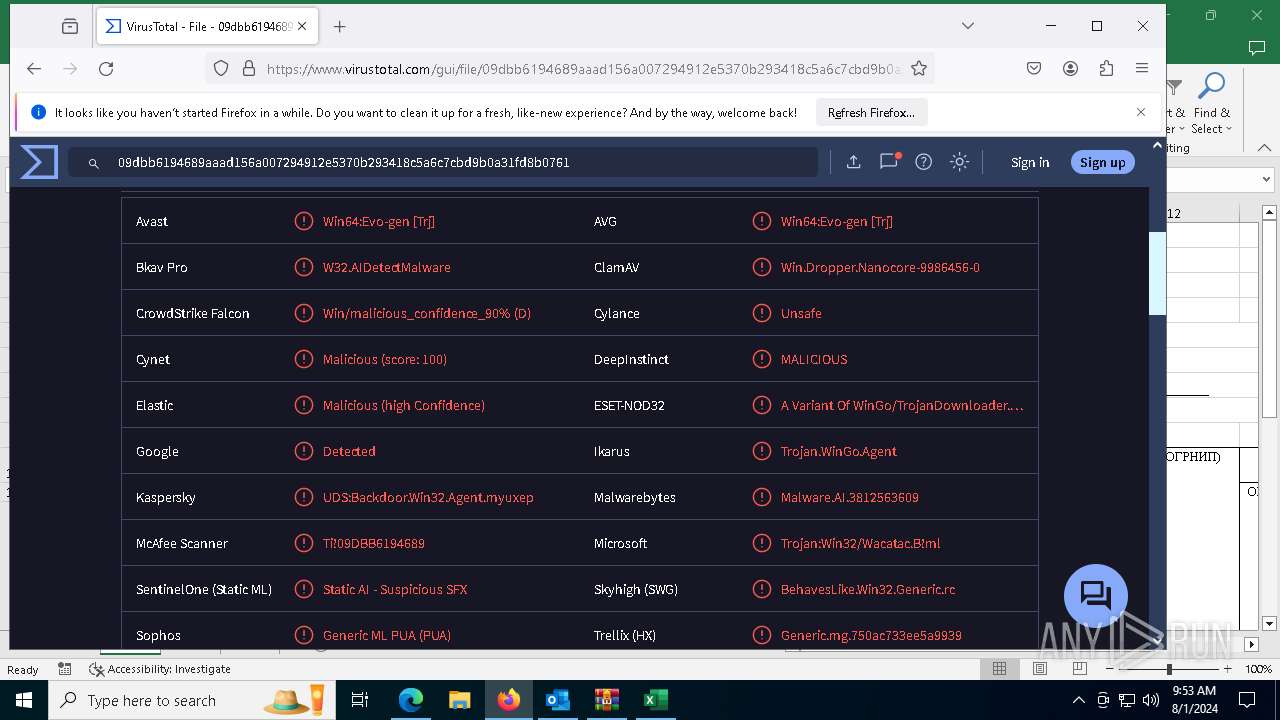Viewport: 1280px width, 720px height.
Task: Click the tracking protection shield icon
Action: (x=221, y=69)
